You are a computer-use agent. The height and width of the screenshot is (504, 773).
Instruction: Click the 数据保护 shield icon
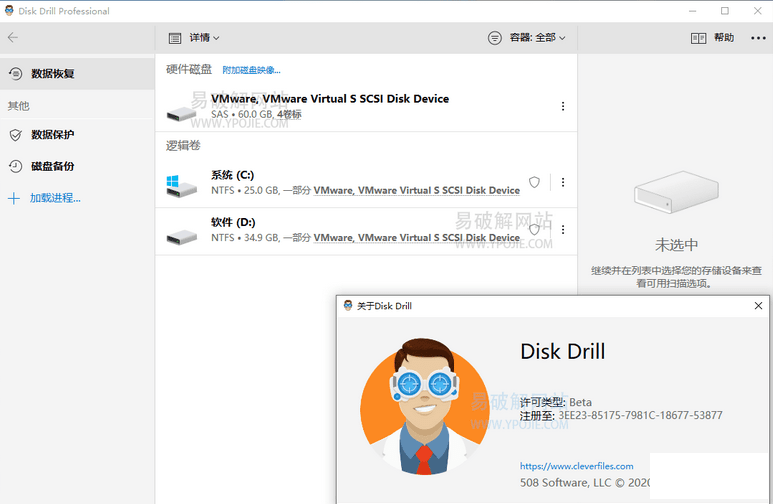click(x=16, y=135)
